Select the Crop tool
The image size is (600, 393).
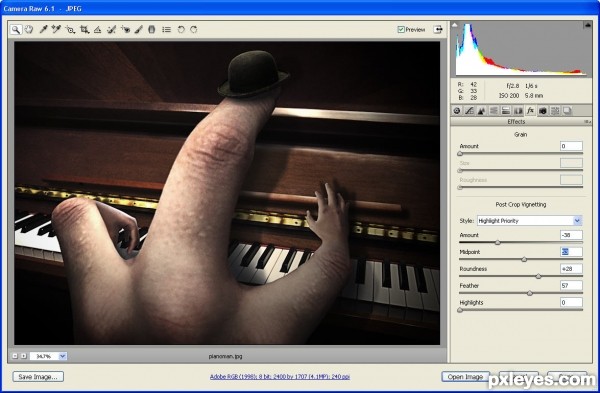tap(84, 29)
